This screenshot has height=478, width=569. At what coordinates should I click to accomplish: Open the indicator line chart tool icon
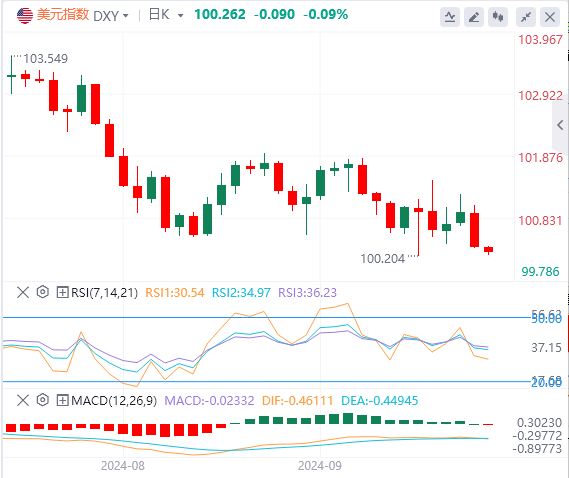click(x=450, y=17)
